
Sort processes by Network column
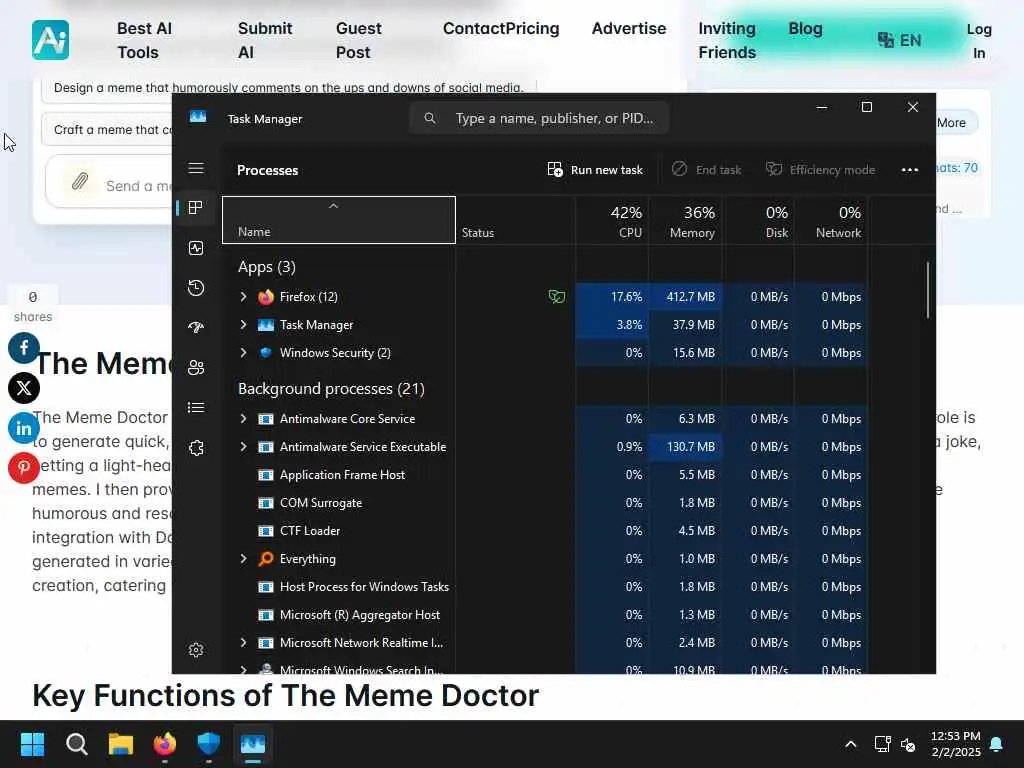pos(831,220)
